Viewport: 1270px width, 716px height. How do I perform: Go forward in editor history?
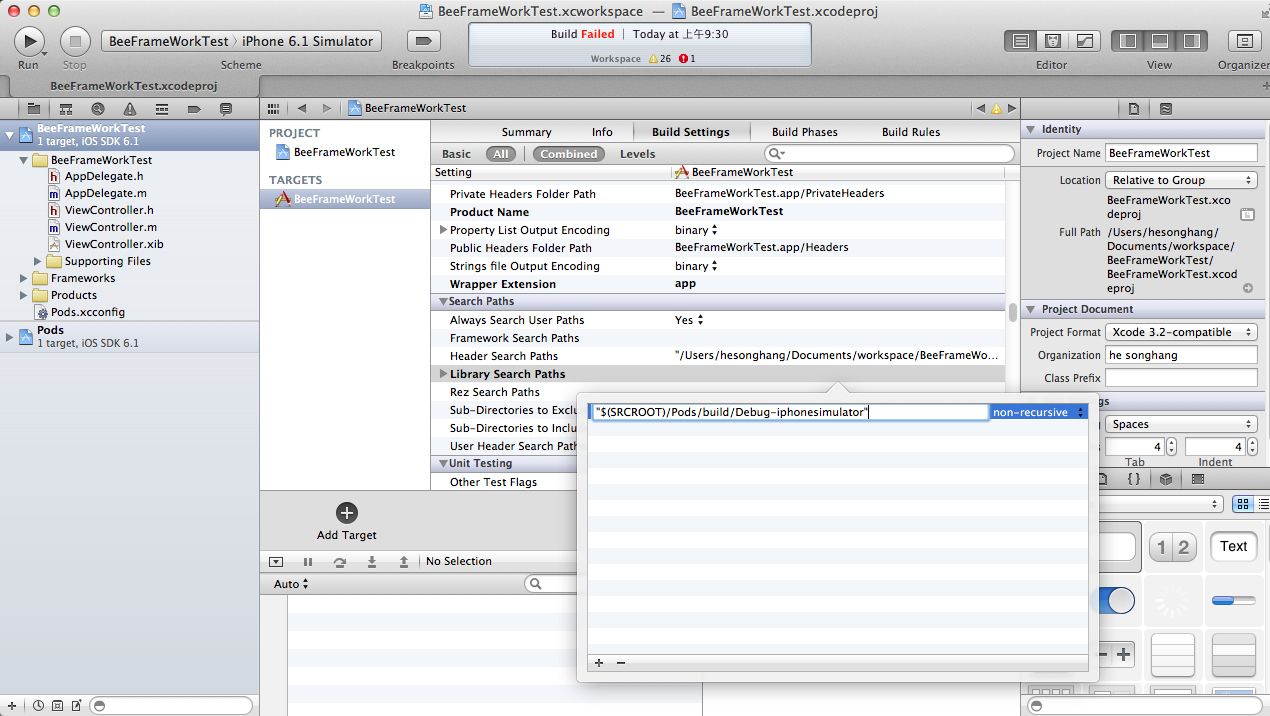328,108
